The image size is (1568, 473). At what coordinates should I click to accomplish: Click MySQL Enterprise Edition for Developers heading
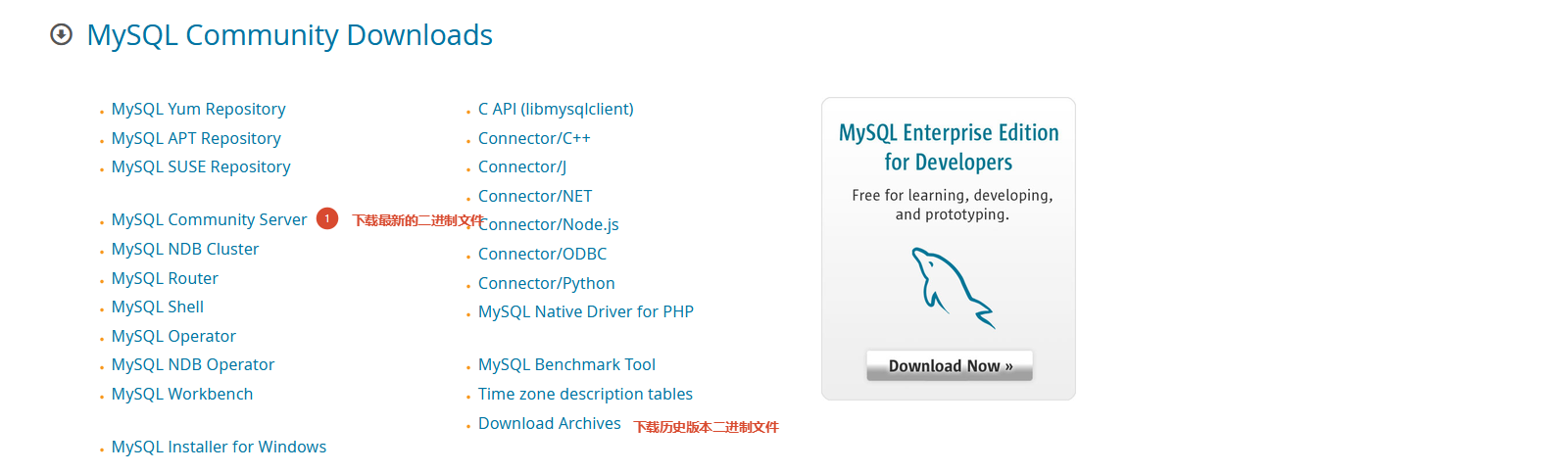949,147
